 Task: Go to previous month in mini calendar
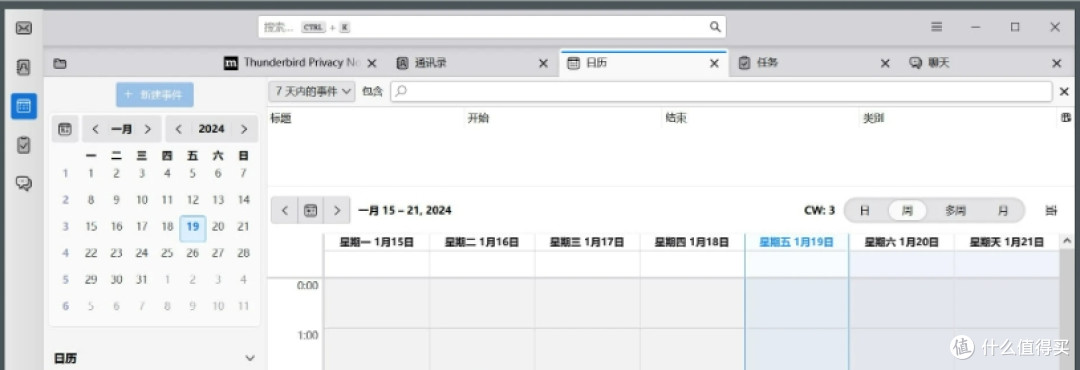pos(96,129)
